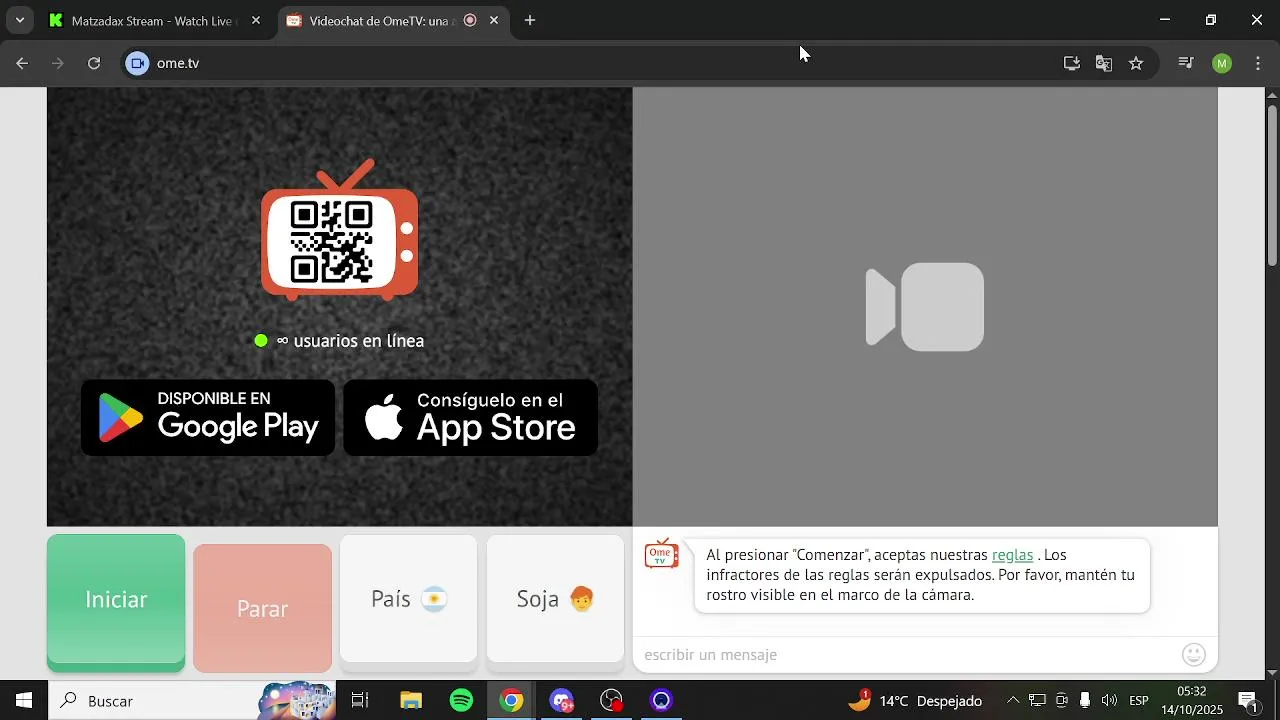Open Discord from the taskbar
This screenshot has width=1280, height=720.
point(561,701)
